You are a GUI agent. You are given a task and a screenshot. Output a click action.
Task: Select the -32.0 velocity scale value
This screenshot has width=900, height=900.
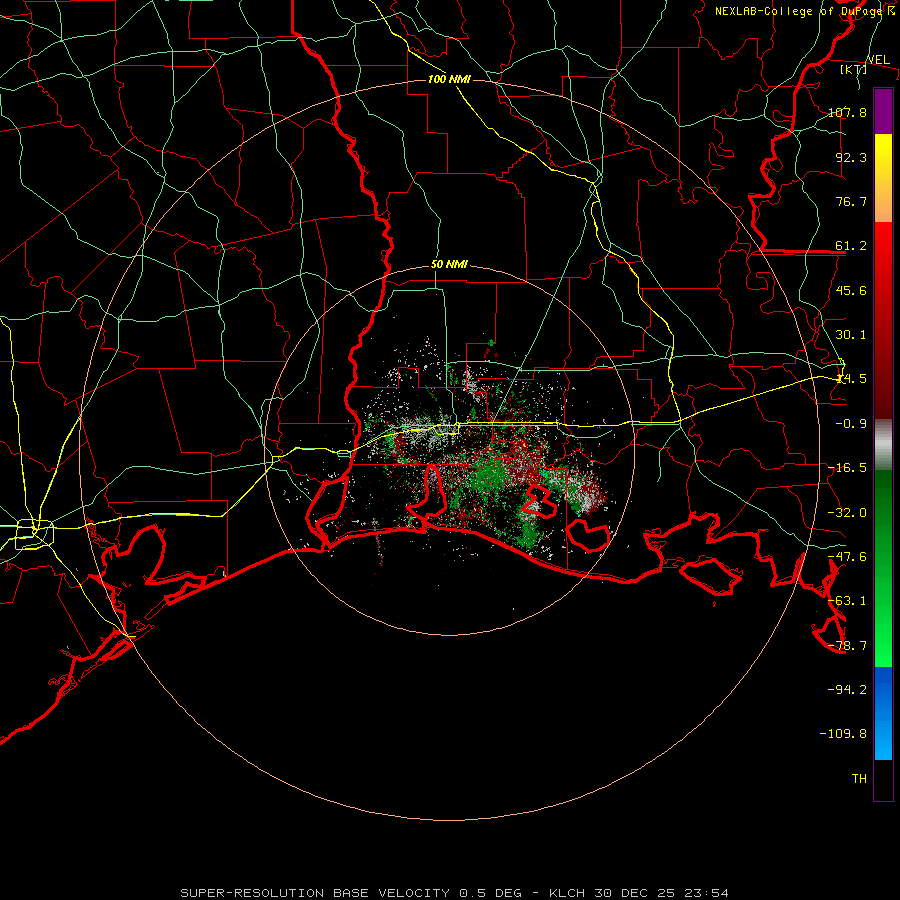coord(848,512)
